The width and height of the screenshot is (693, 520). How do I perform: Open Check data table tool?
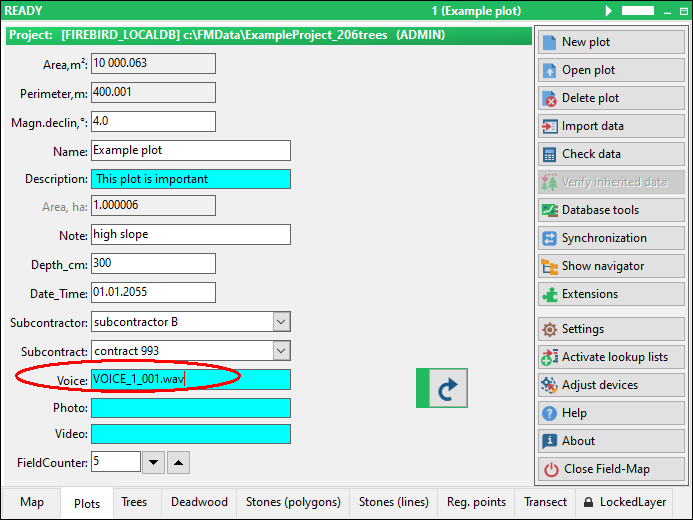pyautogui.click(x=550, y=154)
